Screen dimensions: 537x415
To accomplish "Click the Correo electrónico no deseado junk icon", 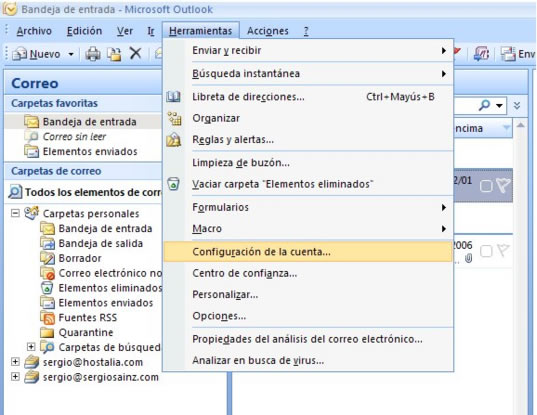I will (47, 273).
